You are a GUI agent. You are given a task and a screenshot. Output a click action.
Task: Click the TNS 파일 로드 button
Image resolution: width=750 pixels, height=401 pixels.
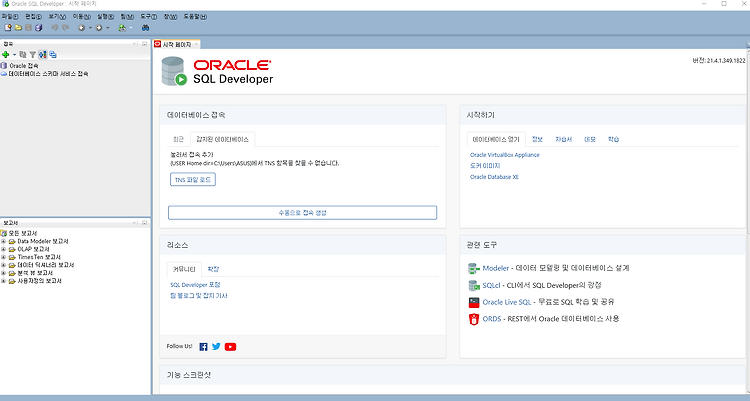pos(193,179)
